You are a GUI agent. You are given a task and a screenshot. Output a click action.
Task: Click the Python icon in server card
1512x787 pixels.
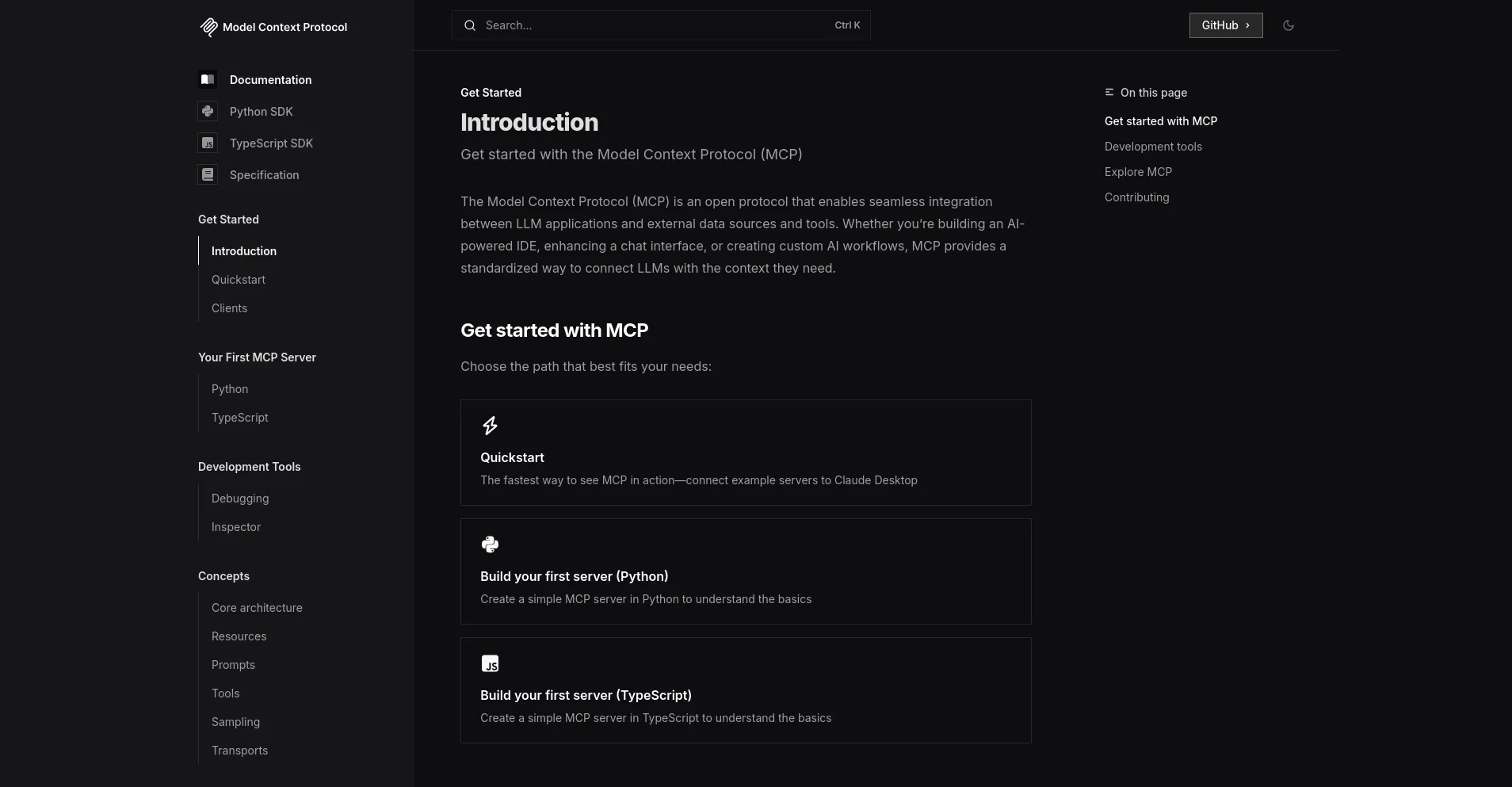pos(491,544)
